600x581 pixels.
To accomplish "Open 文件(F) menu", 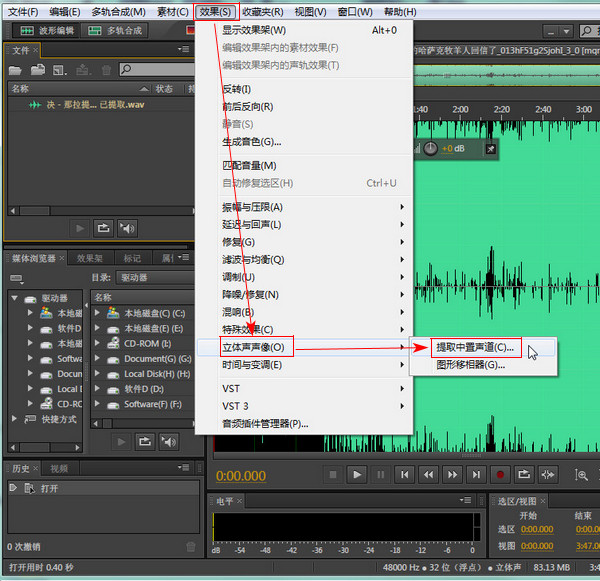I will pos(23,12).
